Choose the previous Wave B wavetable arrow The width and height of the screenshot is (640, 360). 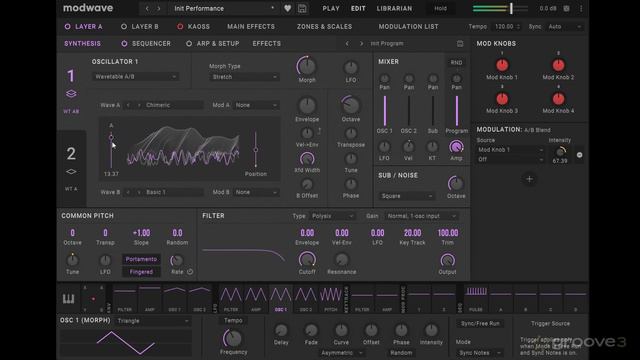(x=128, y=192)
